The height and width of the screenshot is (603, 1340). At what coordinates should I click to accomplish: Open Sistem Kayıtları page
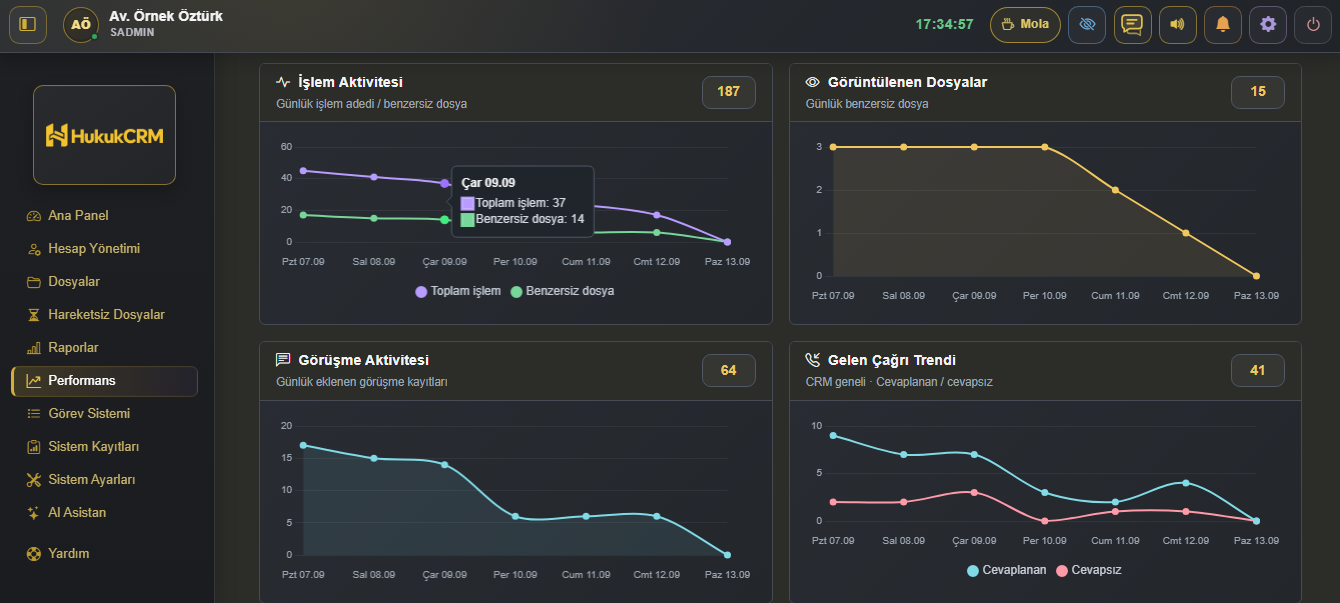104,447
